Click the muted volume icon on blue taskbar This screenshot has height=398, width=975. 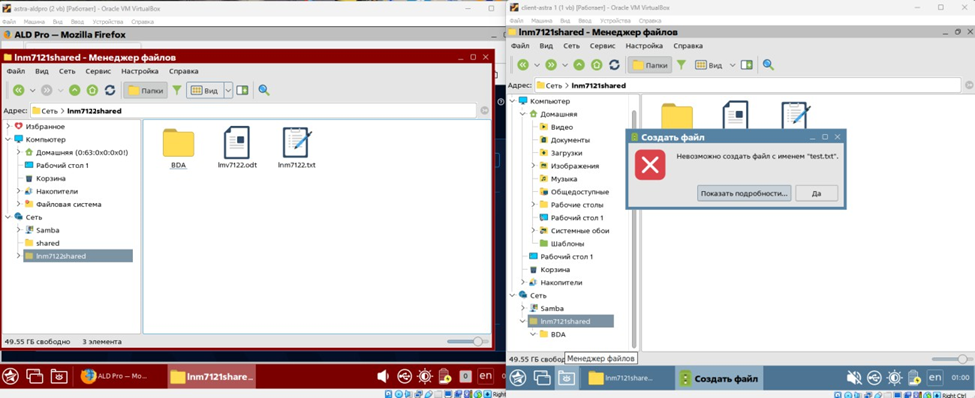point(854,377)
